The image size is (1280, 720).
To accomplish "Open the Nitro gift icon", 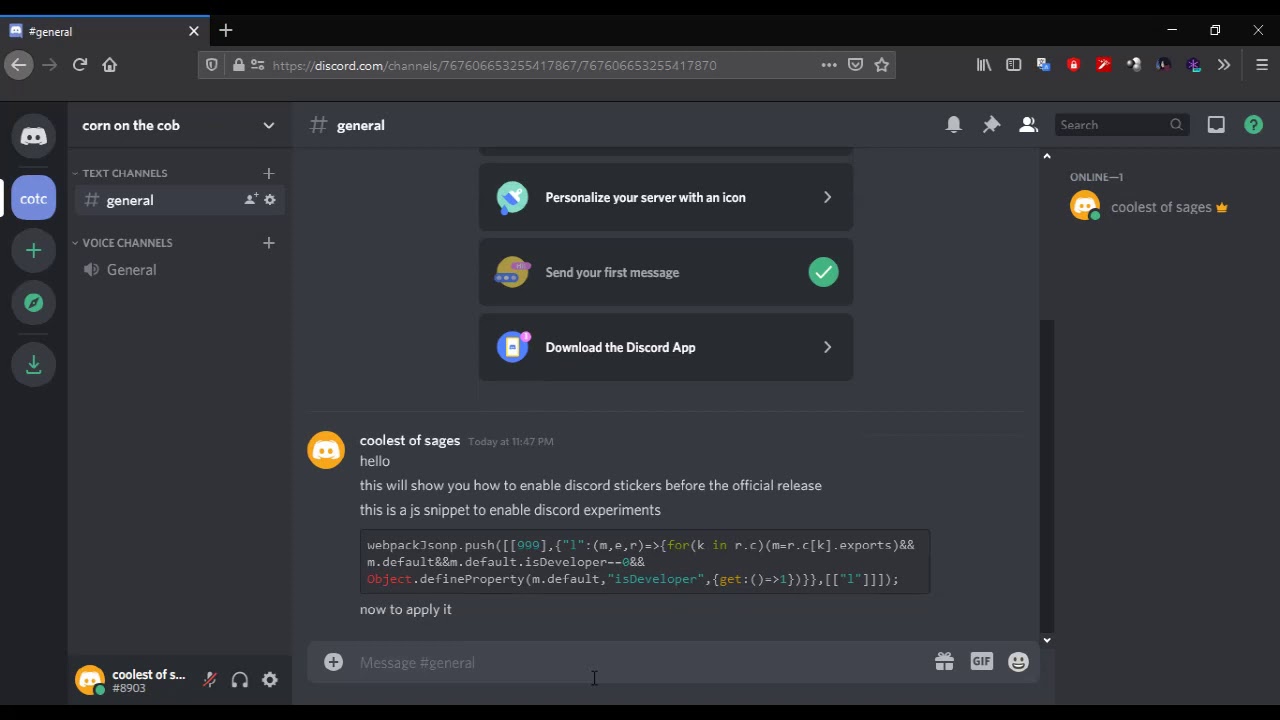I will coord(944,661).
